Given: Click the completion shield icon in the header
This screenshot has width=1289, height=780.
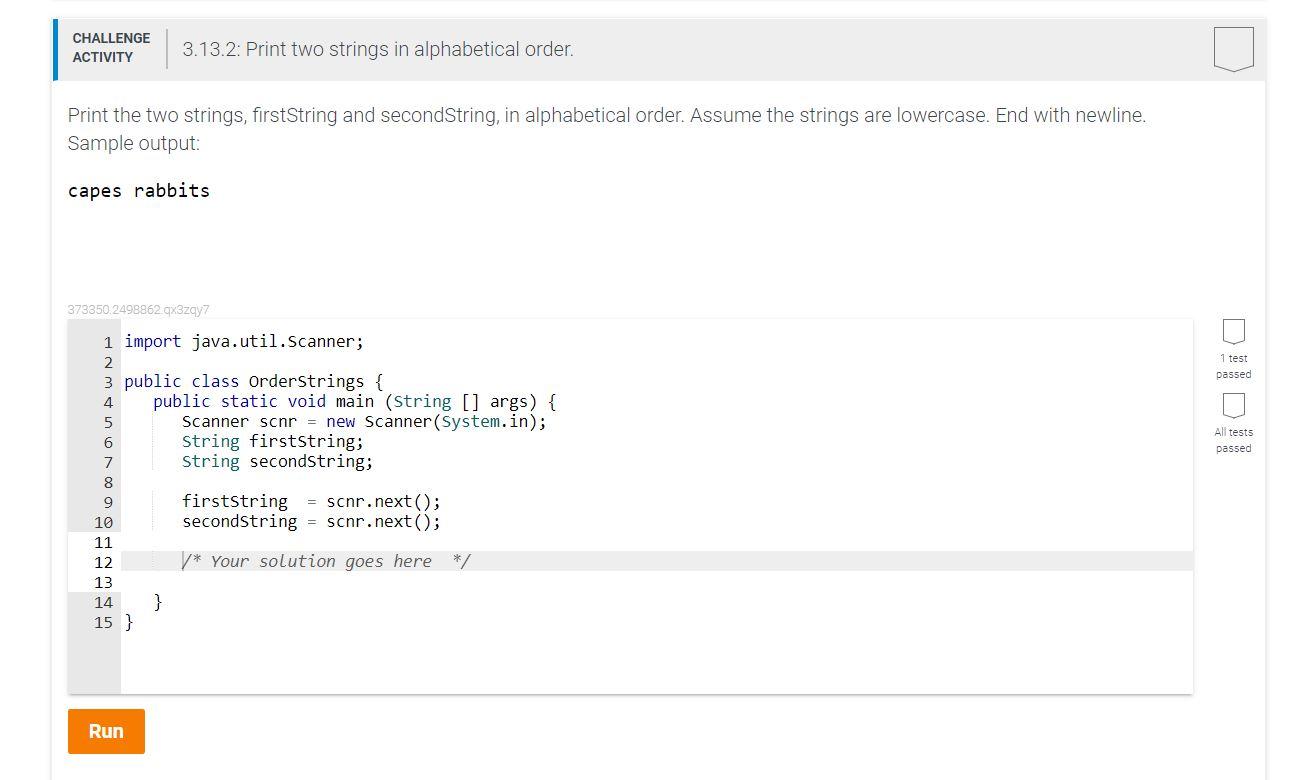Looking at the screenshot, I should point(1233,48).
